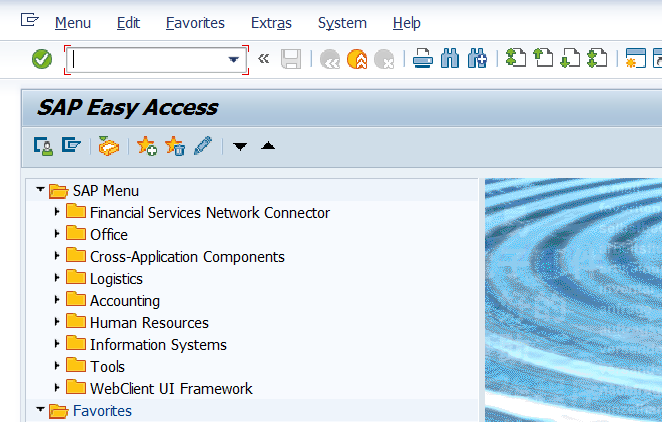The image size is (662, 422).
Task: Click the Add to Favorites star icon
Action: pos(147,146)
